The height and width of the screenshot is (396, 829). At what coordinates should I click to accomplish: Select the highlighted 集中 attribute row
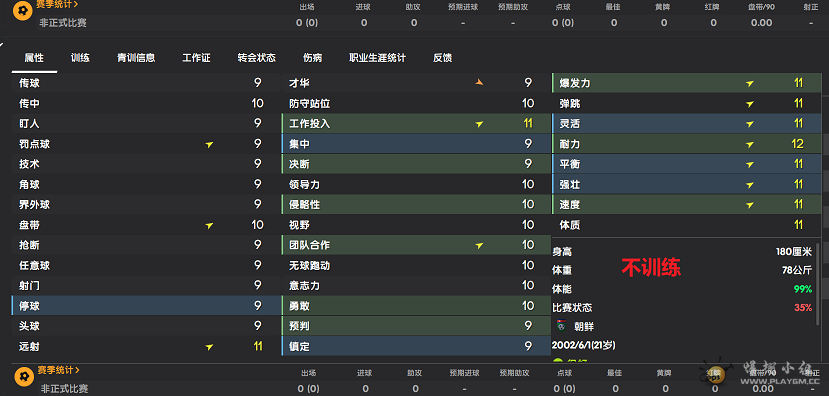click(417, 144)
